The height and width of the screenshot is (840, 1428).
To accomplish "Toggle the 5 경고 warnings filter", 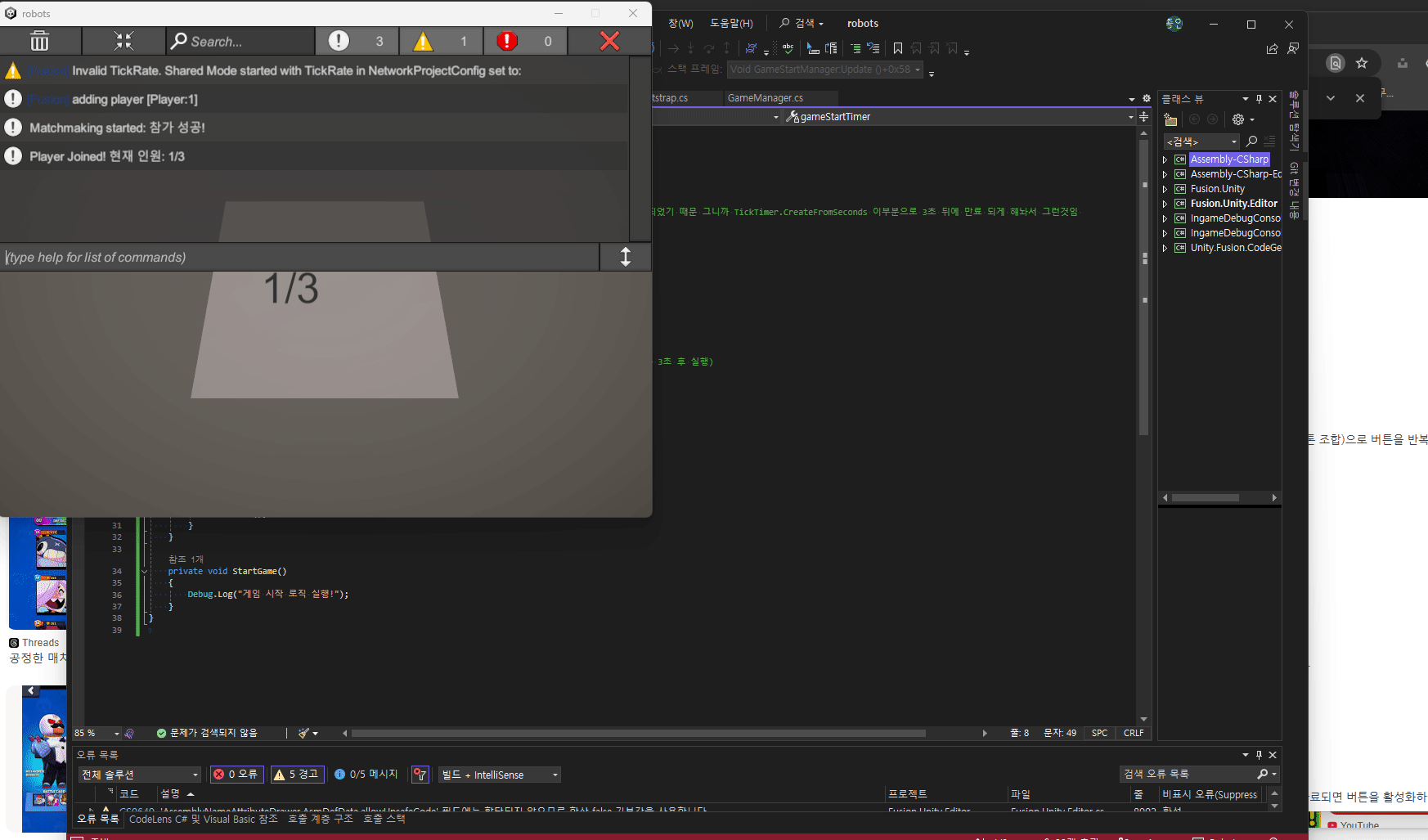I will [x=296, y=775].
